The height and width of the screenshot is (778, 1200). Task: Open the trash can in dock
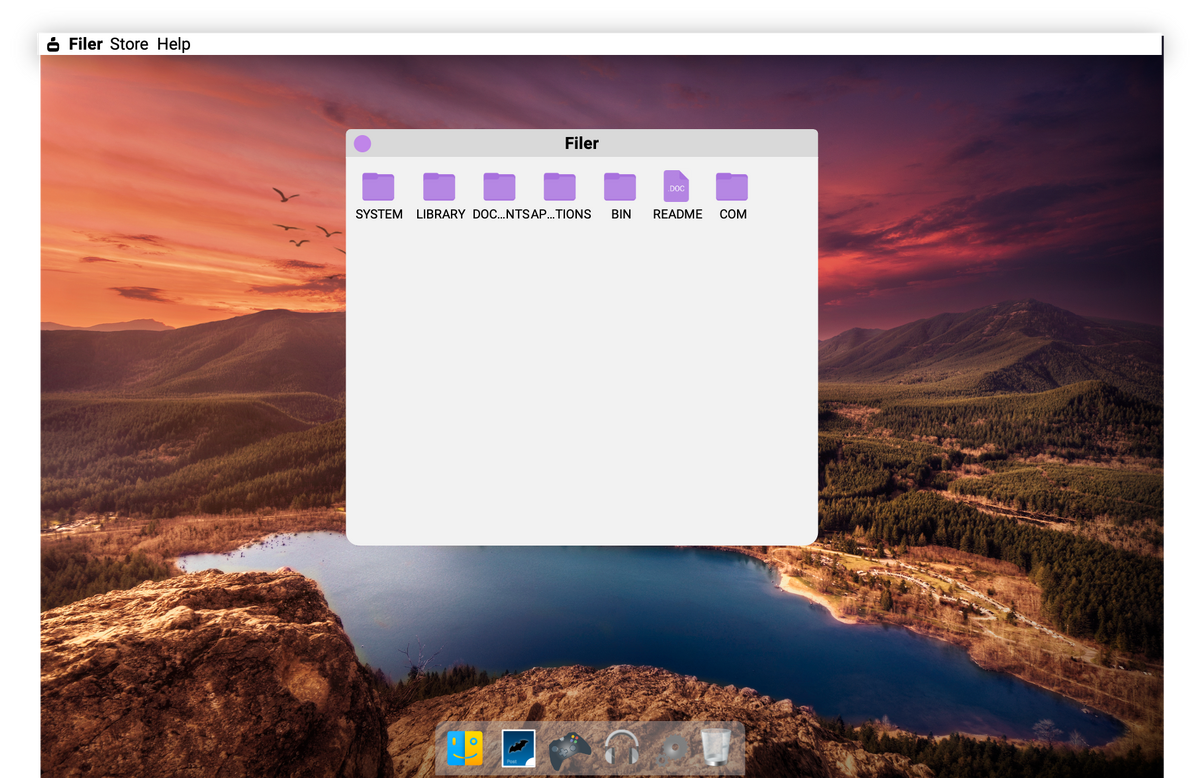tap(716, 747)
